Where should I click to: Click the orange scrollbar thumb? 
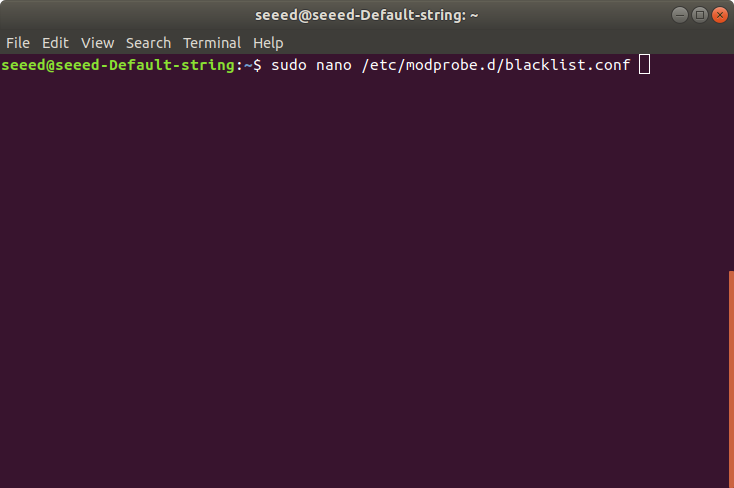[x=731, y=379]
